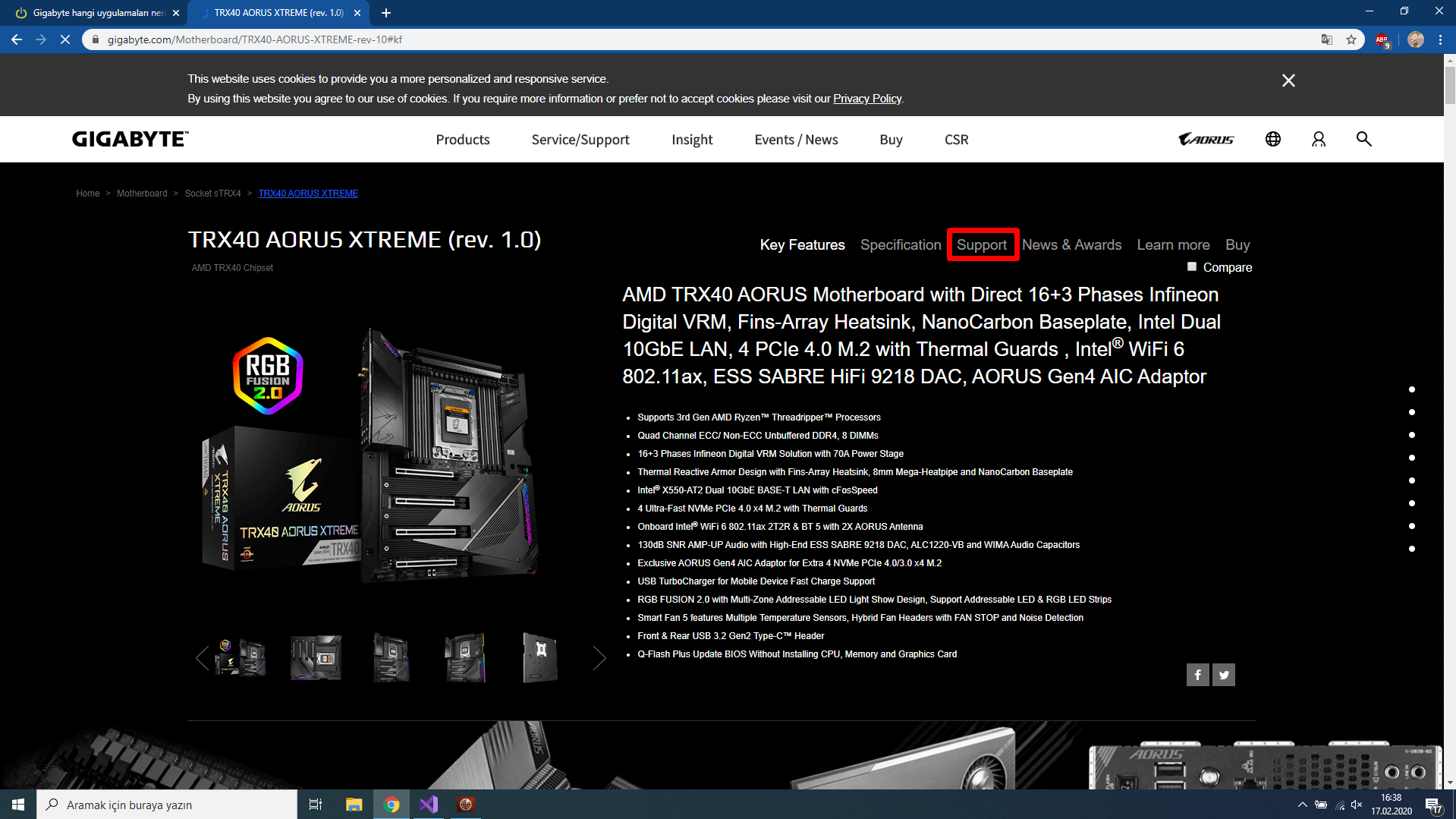Viewport: 1456px width, 819px height.
Task: Open the Chrome three-dot menu
Action: tap(1440, 39)
